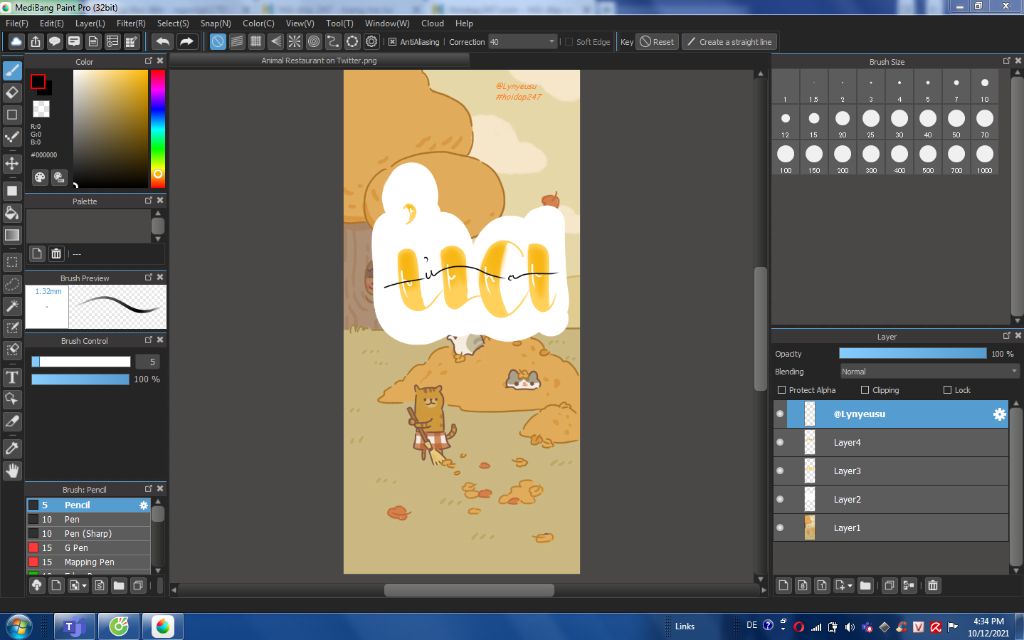Choose the Mapping Pen brush
This screenshot has width=1024, height=640.
tap(88, 562)
